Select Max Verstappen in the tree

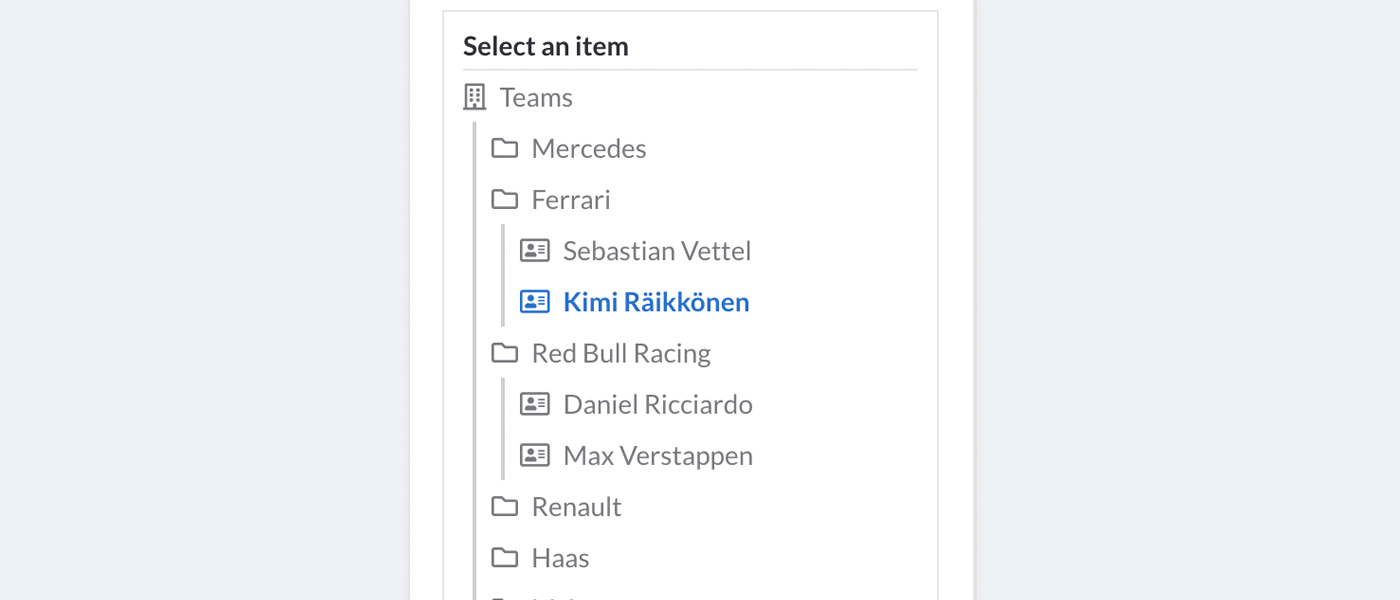click(x=657, y=455)
